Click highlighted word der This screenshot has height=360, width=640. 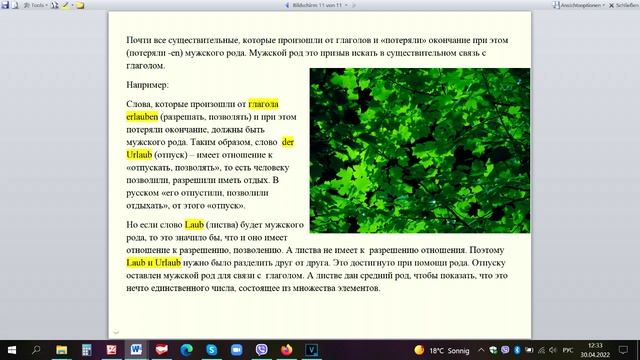coord(288,142)
